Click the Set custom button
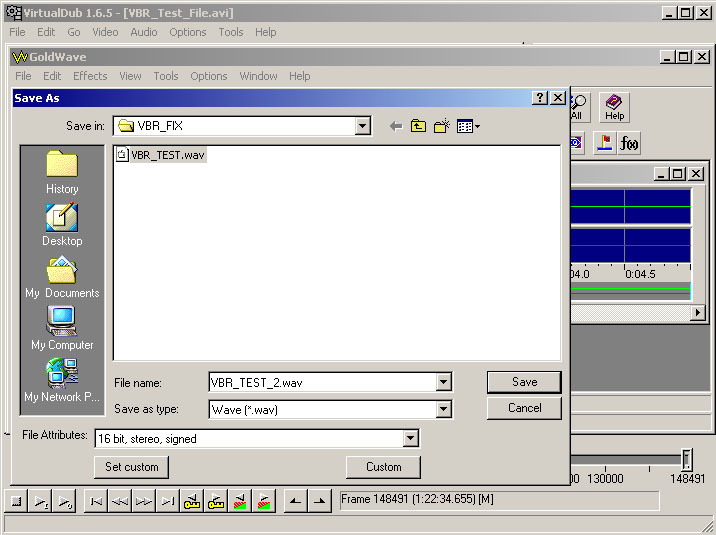Image resolution: width=716 pixels, height=535 pixels. [132, 467]
